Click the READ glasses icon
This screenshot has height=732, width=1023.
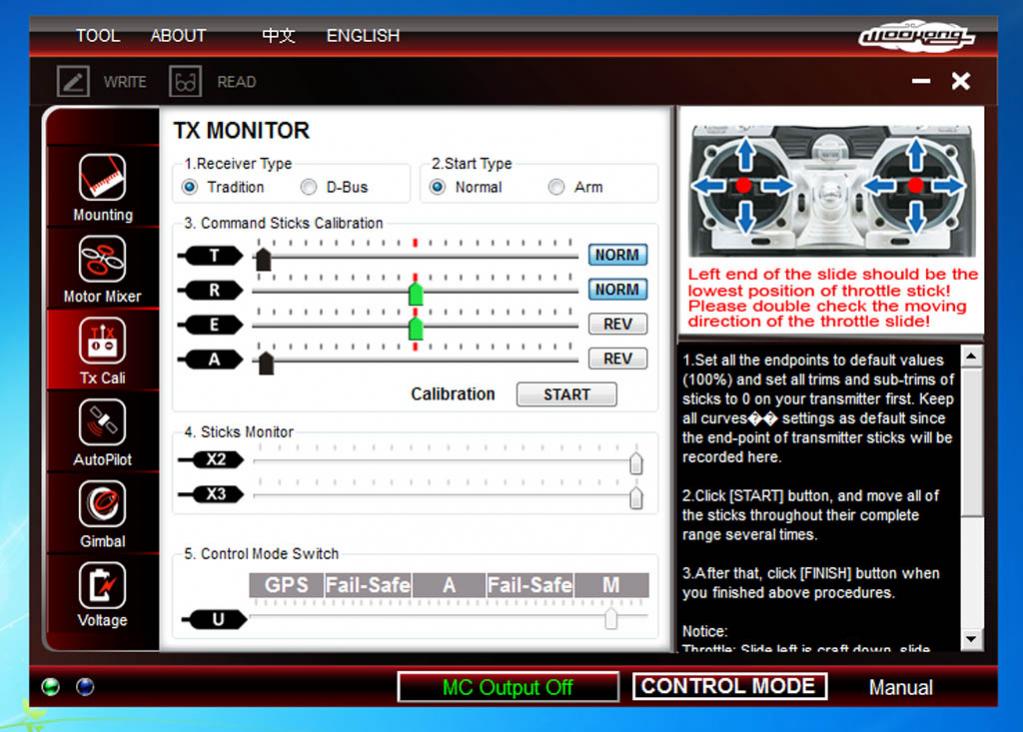pos(186,82)
